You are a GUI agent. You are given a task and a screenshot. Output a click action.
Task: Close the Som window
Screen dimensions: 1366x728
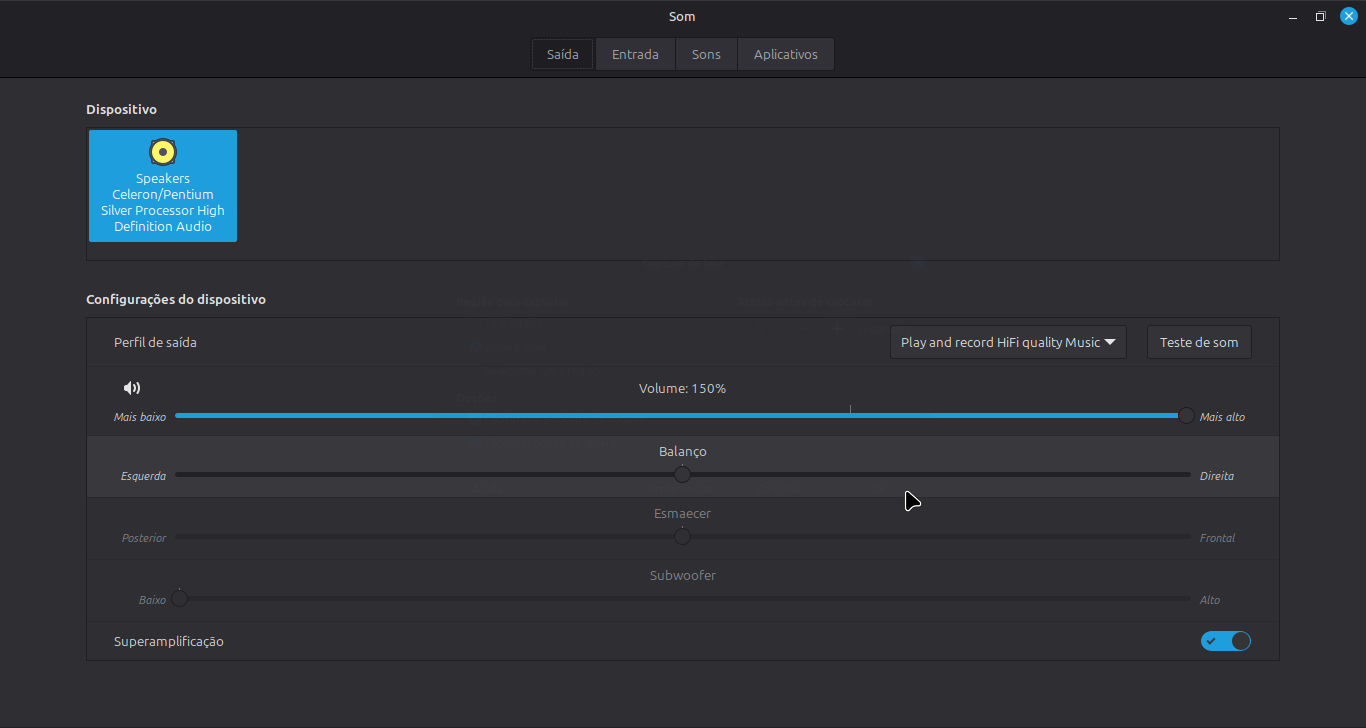pos(1349,16)
